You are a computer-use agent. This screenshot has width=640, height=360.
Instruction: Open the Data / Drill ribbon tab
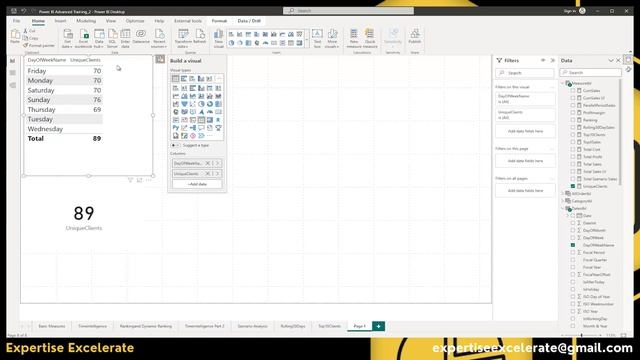(249, 21)
